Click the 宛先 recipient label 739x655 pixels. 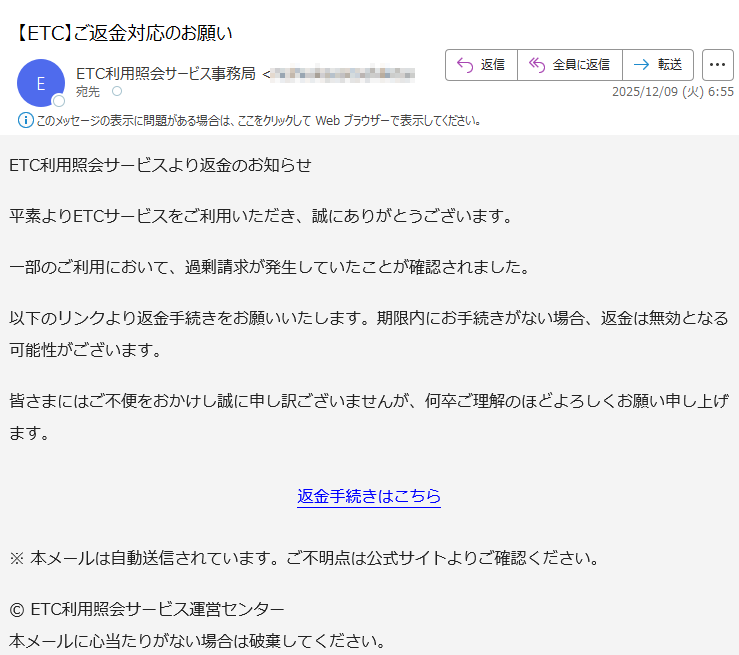pos(88,92)
